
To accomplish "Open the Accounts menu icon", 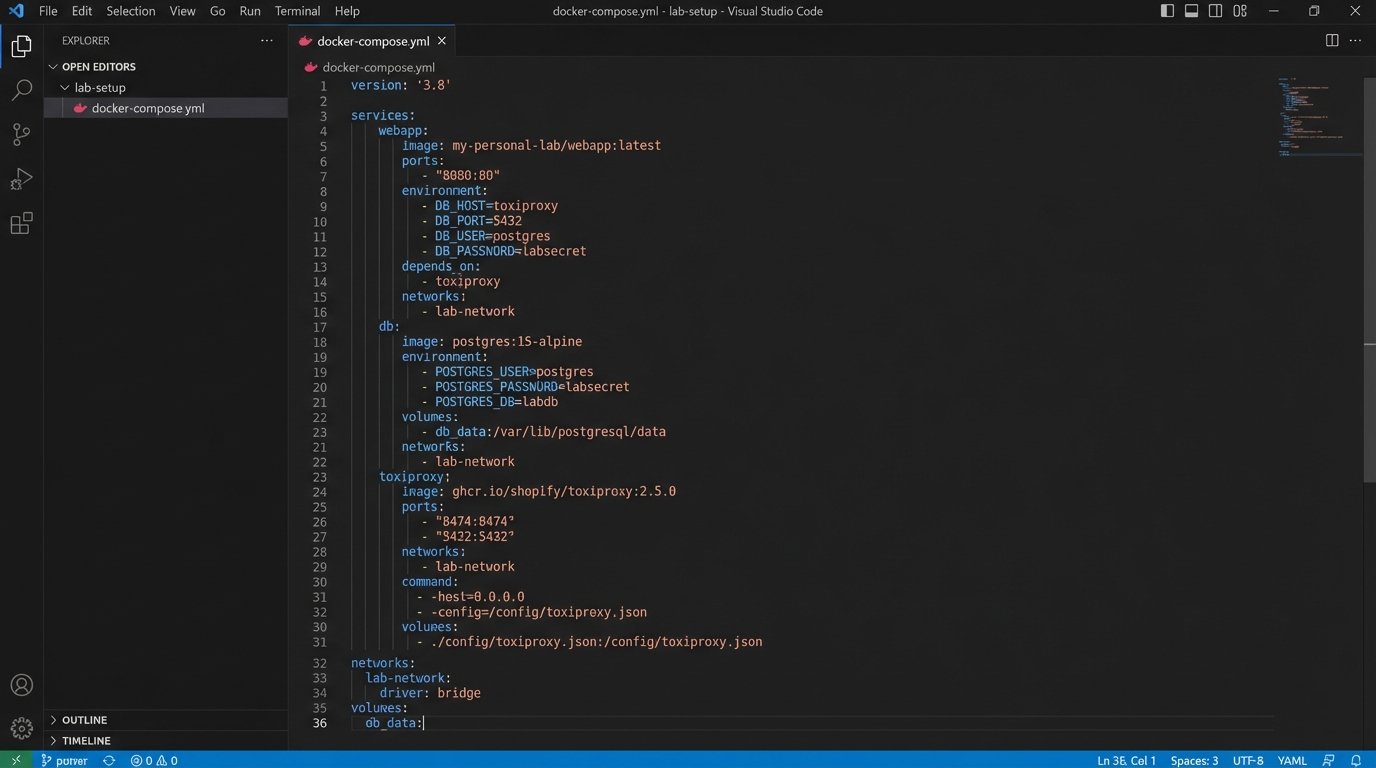I will (x=21, y=685).
